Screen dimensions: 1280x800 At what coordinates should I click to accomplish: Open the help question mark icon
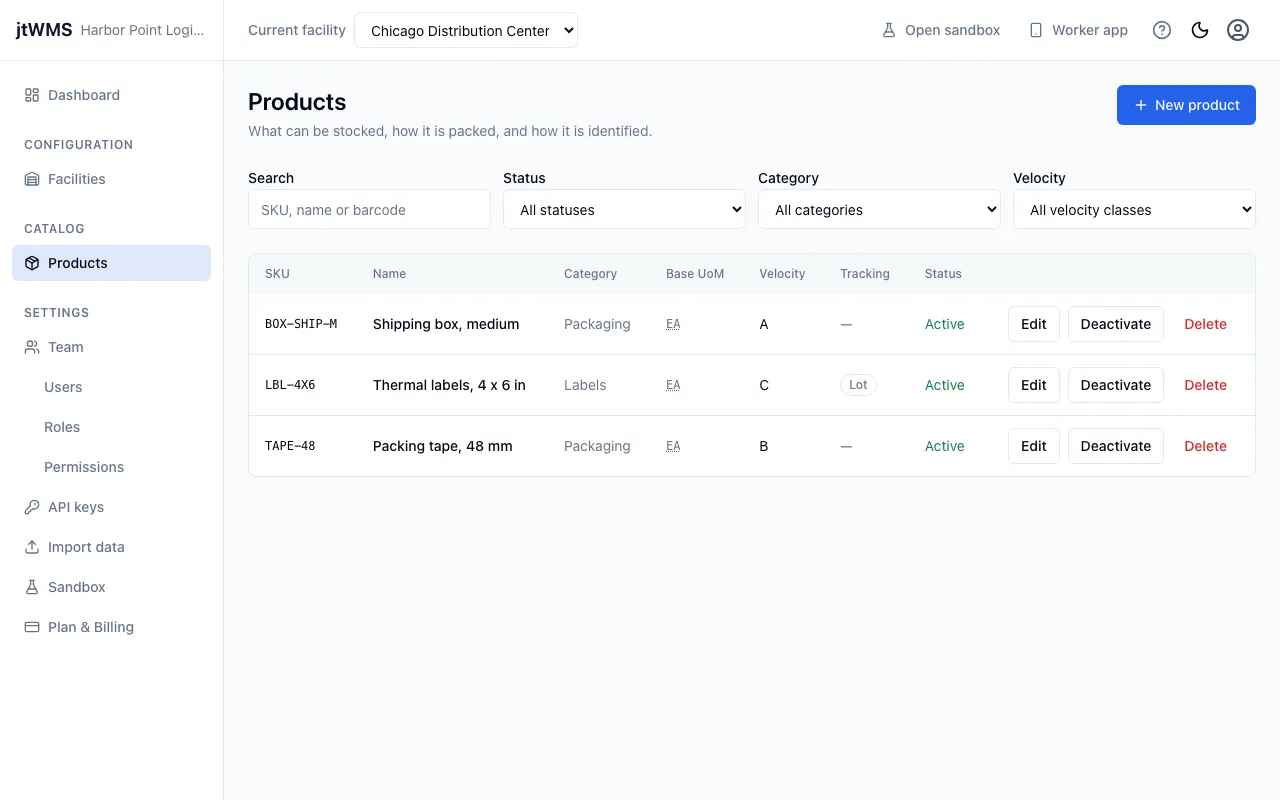click(1162, 30)
